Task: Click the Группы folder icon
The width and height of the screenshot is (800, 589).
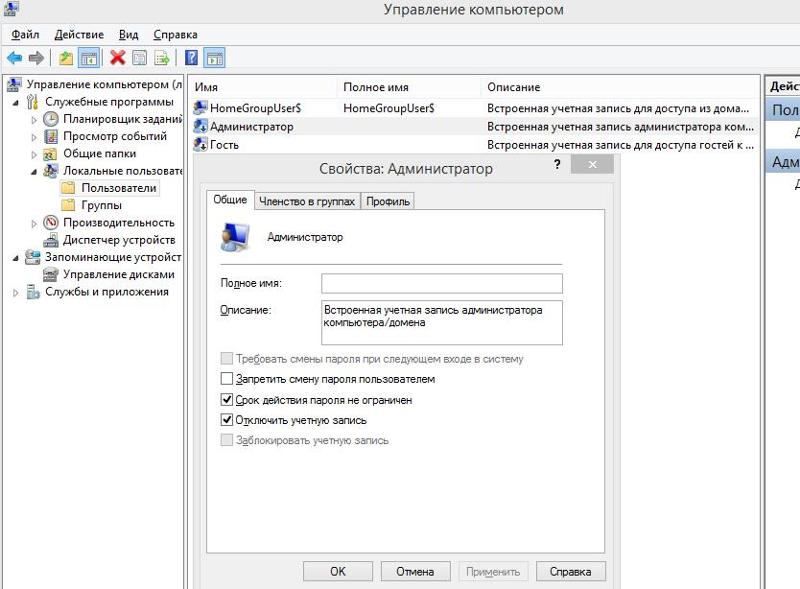Action: click(68, 205)
